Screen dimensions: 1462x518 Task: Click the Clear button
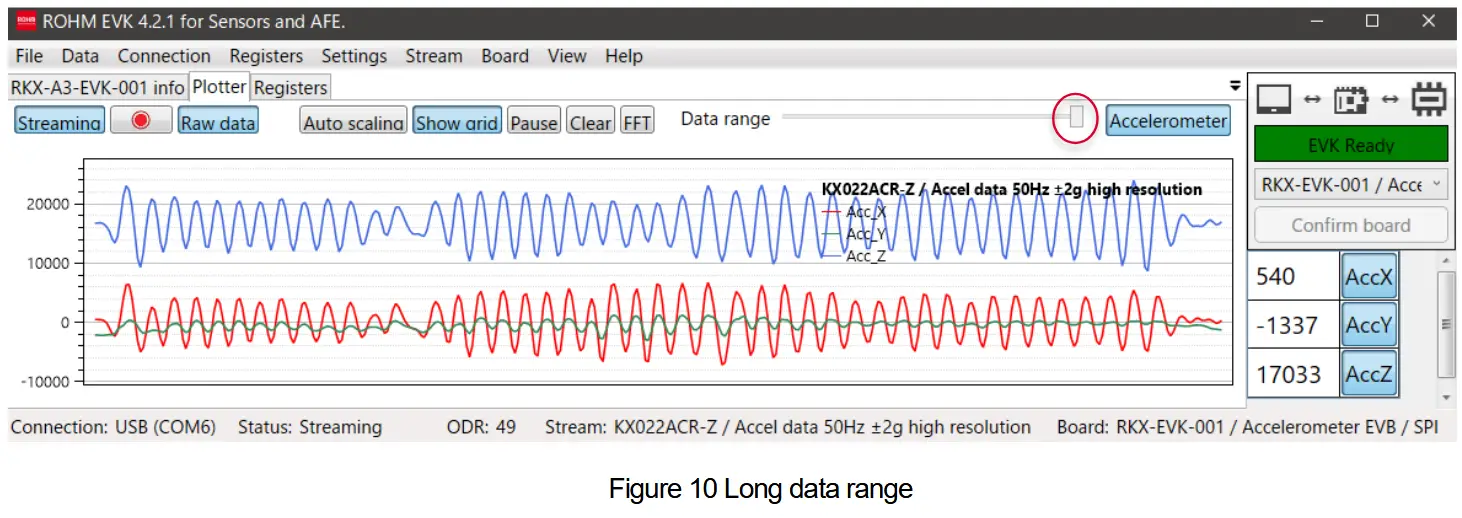pos(590,122)
